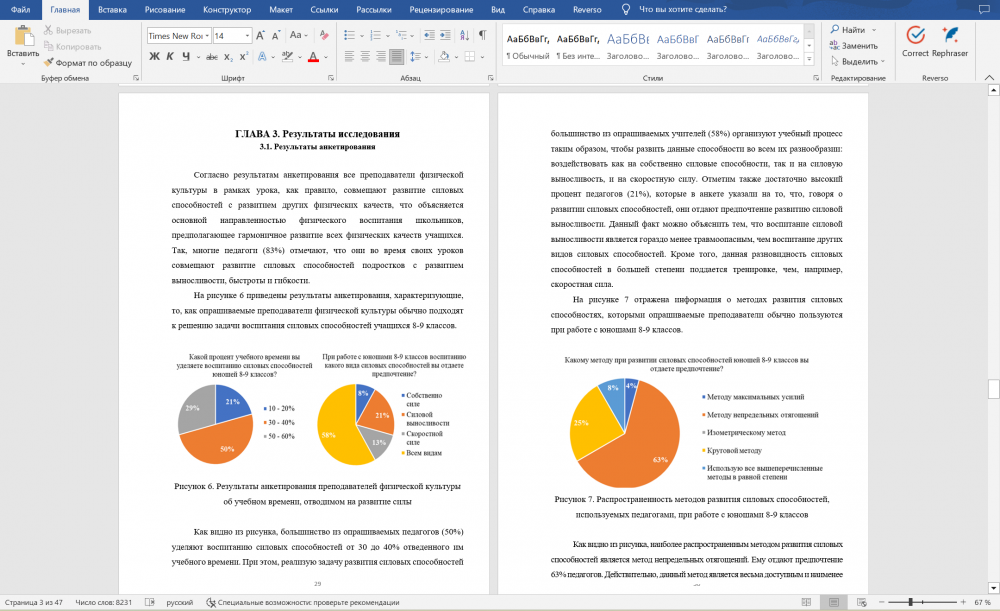Click the Заменить replace button
The height and width of the screenshot is (611, 1000).
853,46
